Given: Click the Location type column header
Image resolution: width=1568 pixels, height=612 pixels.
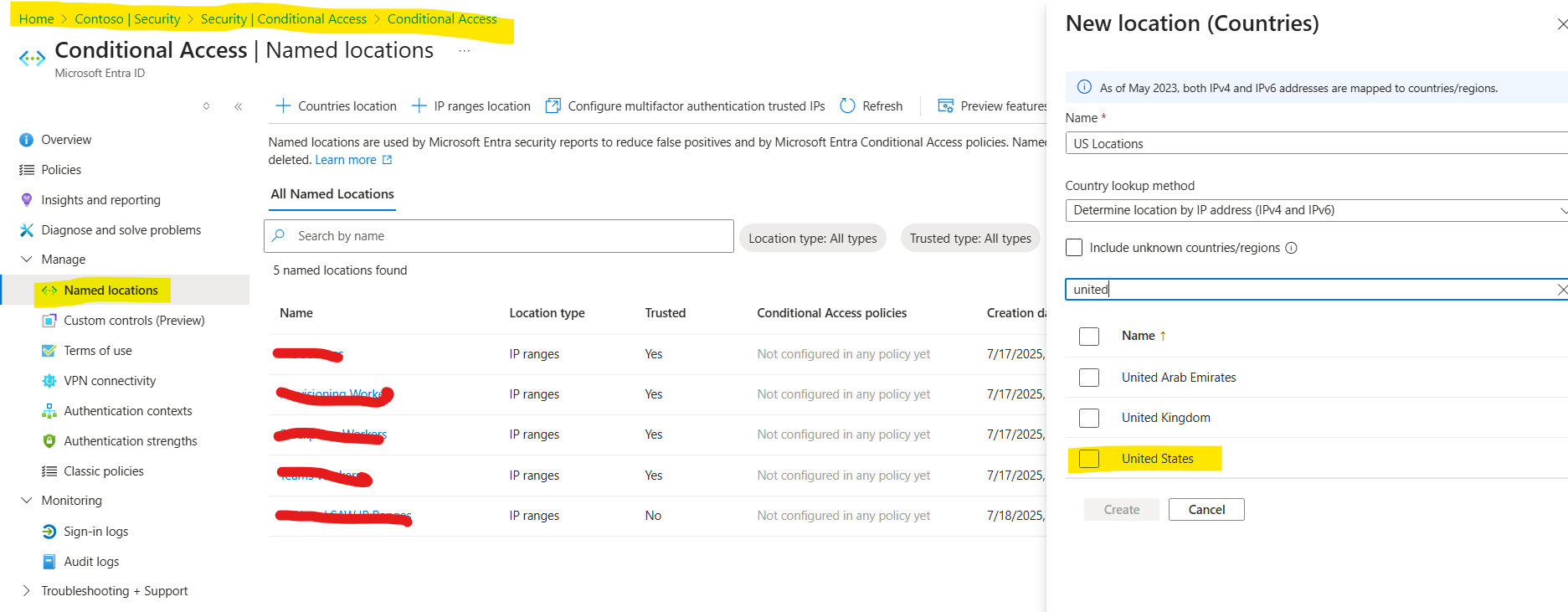Looking at the screenshot, I should coord(547,313).
